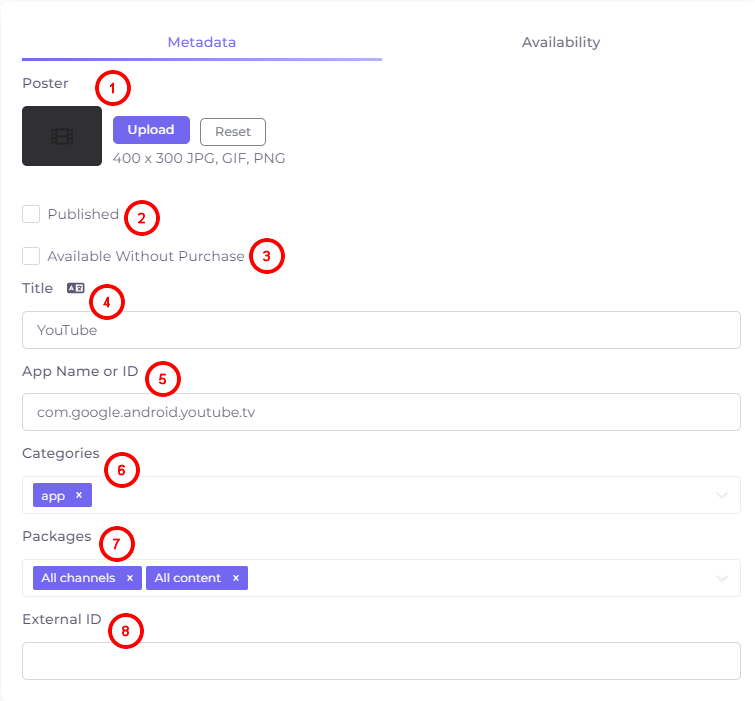This screenshot has width=755, height=701.
Task: Click the Published label text
Action: tap(83, 214)
